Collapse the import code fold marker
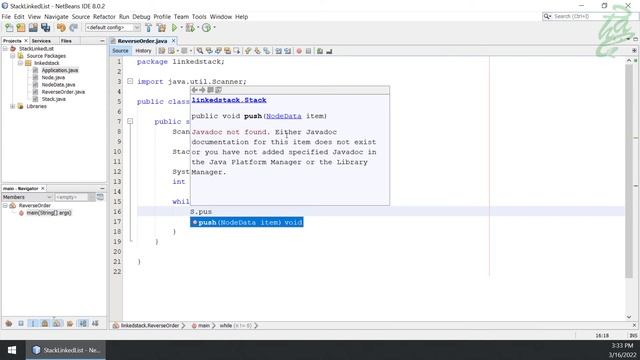Viewport: 640px width, 360px height. point(130,81)
